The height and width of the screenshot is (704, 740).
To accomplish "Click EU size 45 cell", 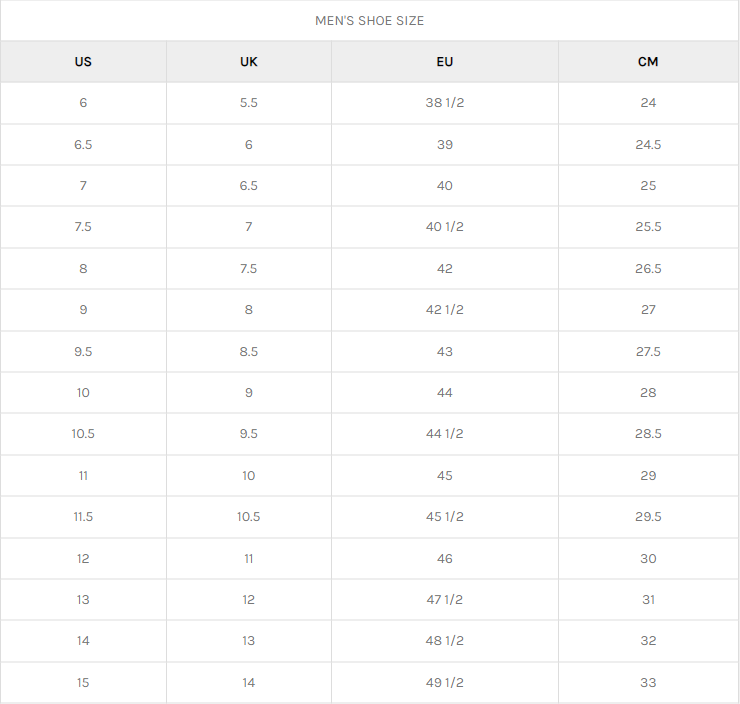I will 445,476.
